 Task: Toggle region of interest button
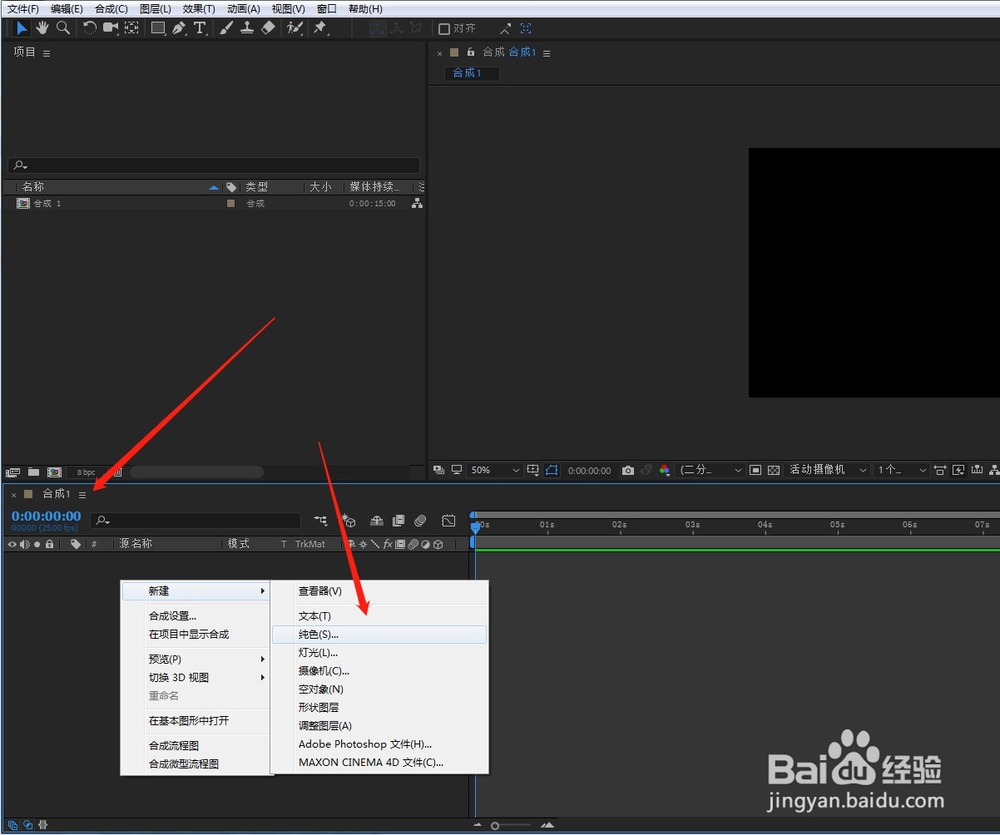coord(755,470)
